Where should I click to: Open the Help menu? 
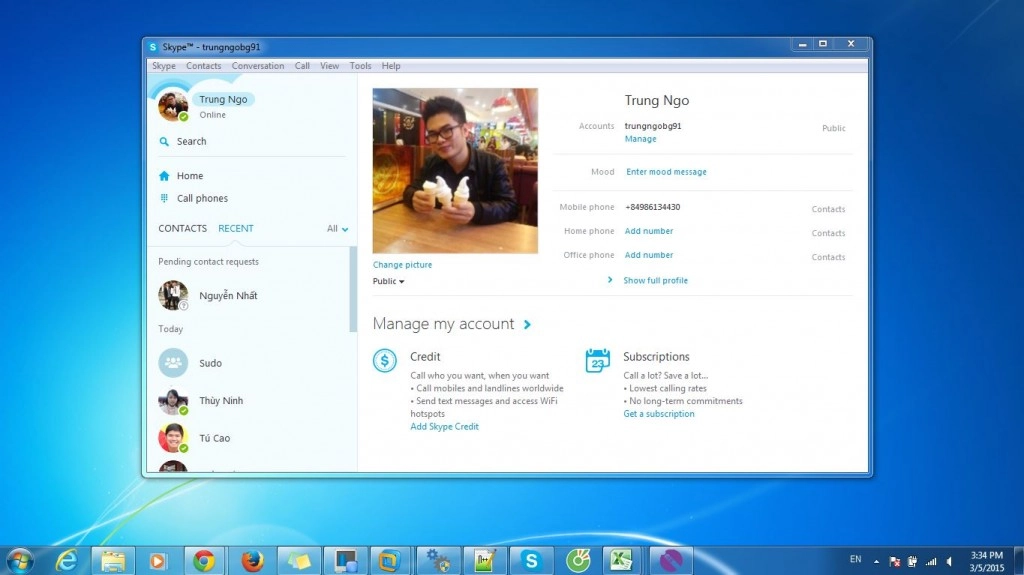pos(391,66)
